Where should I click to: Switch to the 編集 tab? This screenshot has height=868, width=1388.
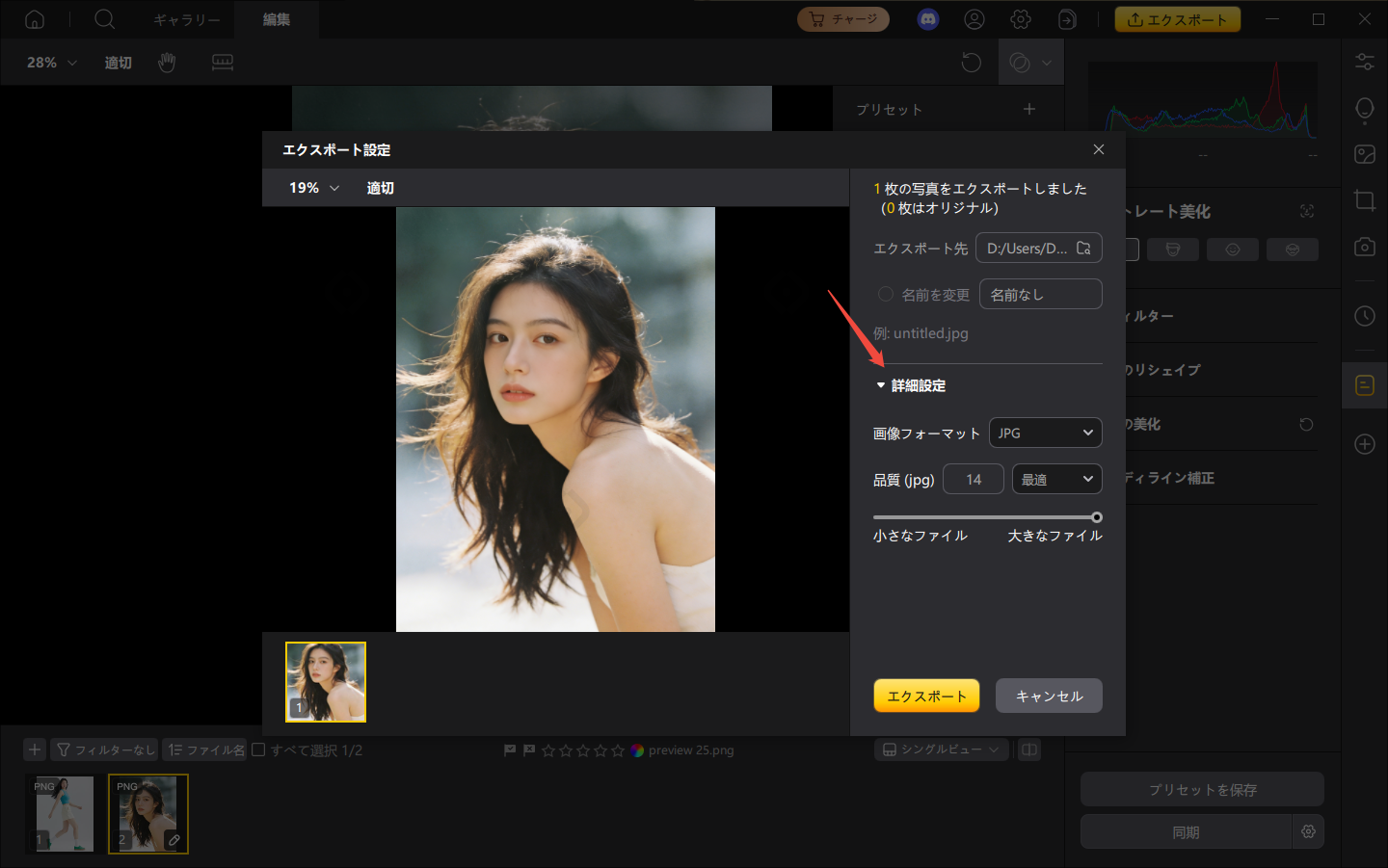(277, 19)
